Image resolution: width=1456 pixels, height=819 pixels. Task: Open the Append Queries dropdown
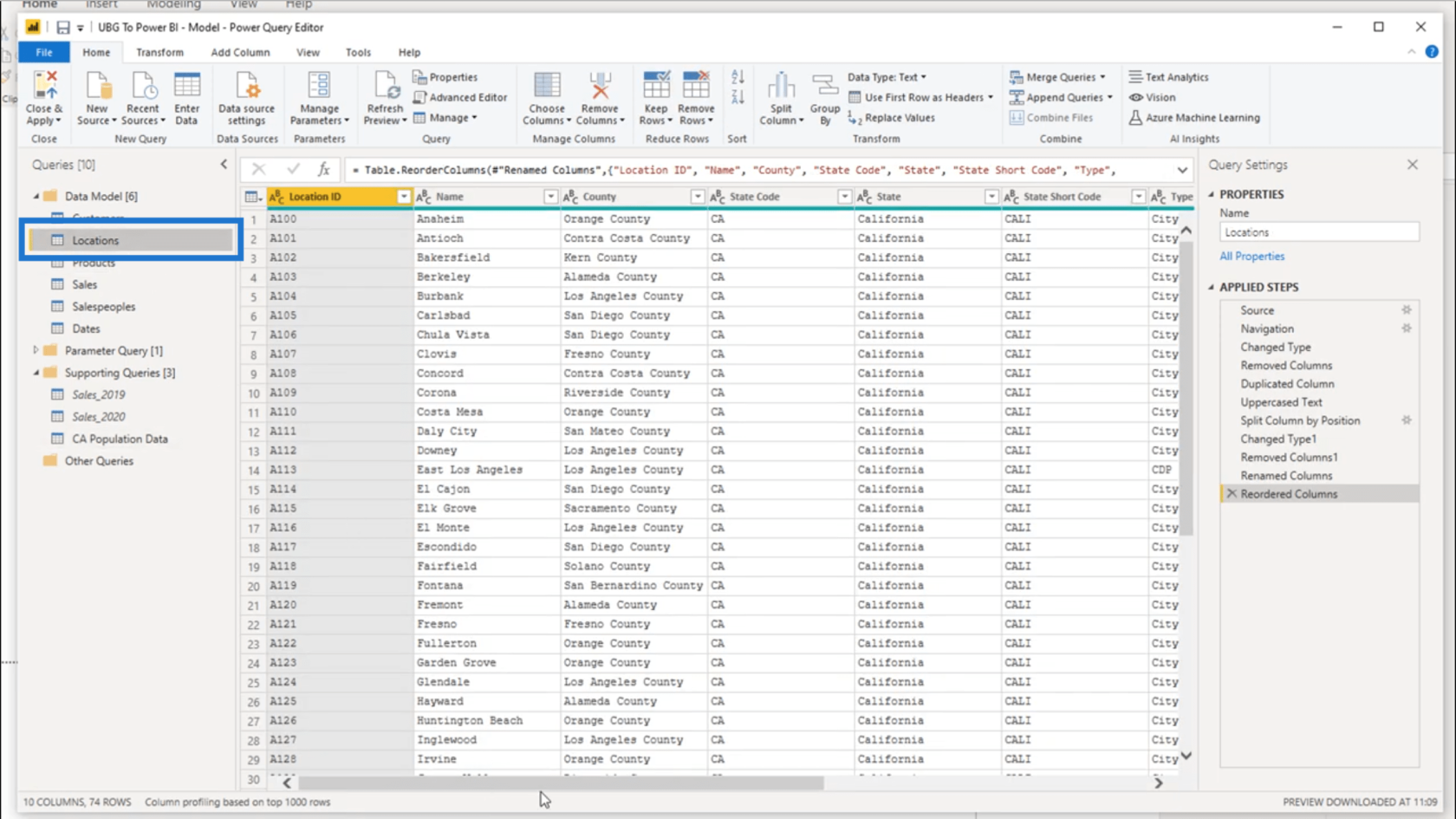(x=1061, y=97)
